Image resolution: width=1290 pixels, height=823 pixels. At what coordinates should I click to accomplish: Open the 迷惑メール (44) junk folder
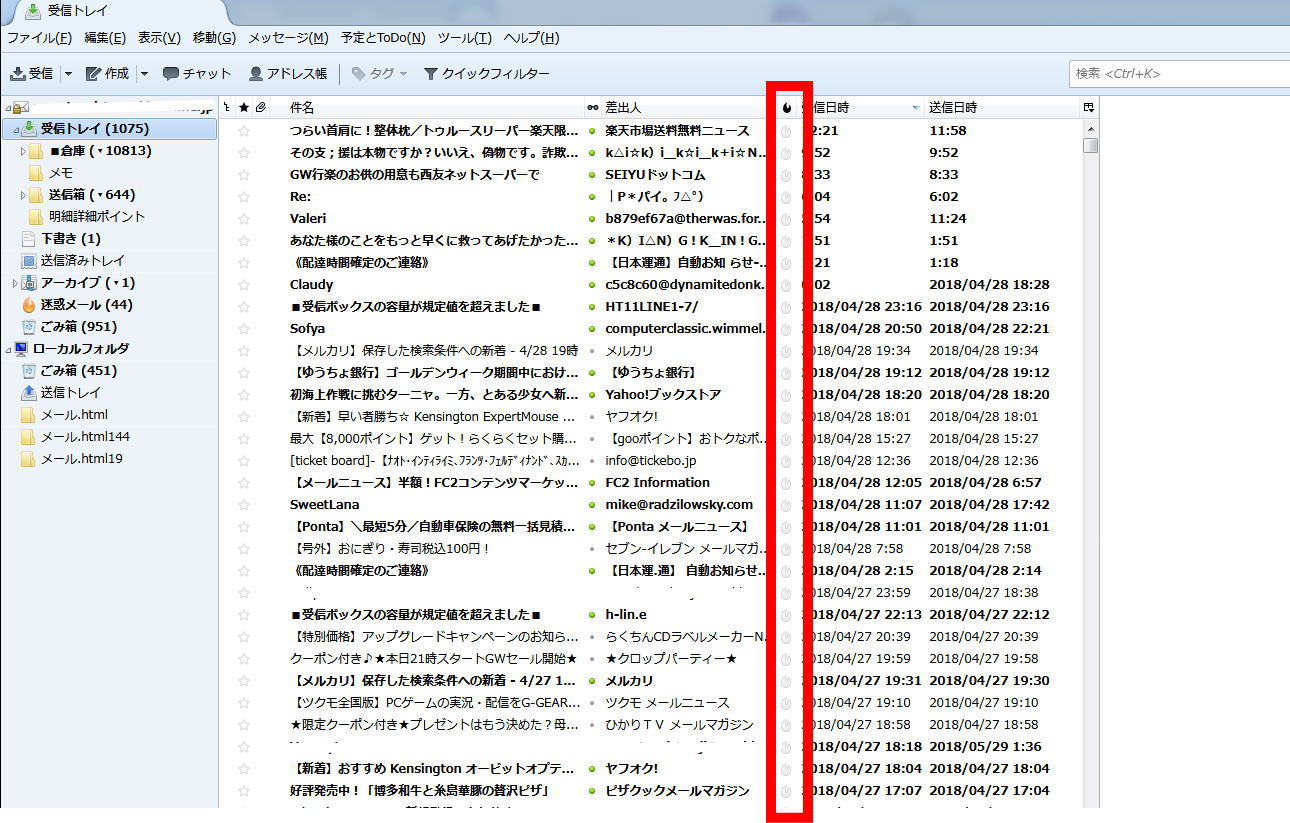click(86, 305)
